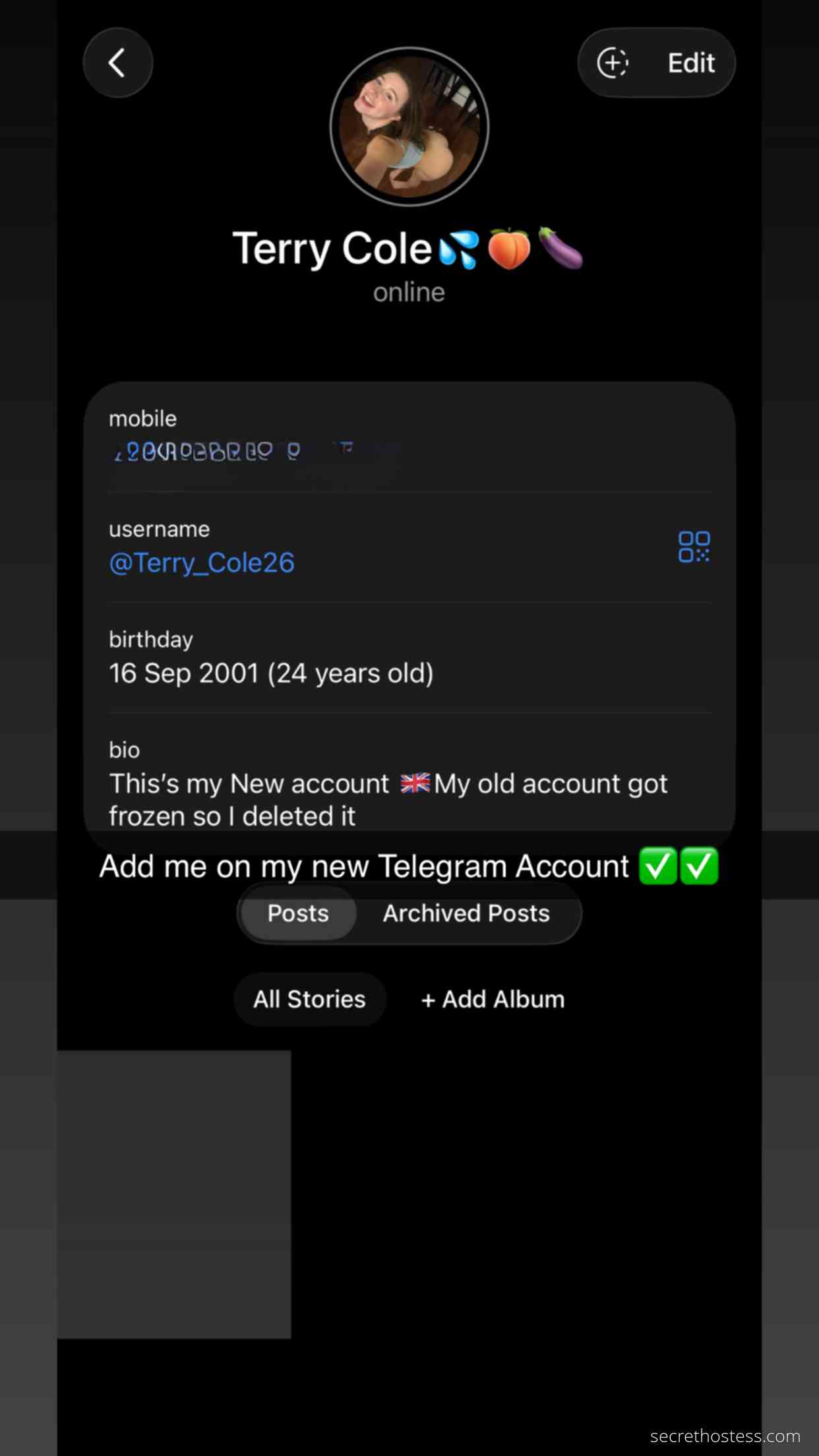Click the Edit button
Screen dimensions: 819x1456
point(691,63)
